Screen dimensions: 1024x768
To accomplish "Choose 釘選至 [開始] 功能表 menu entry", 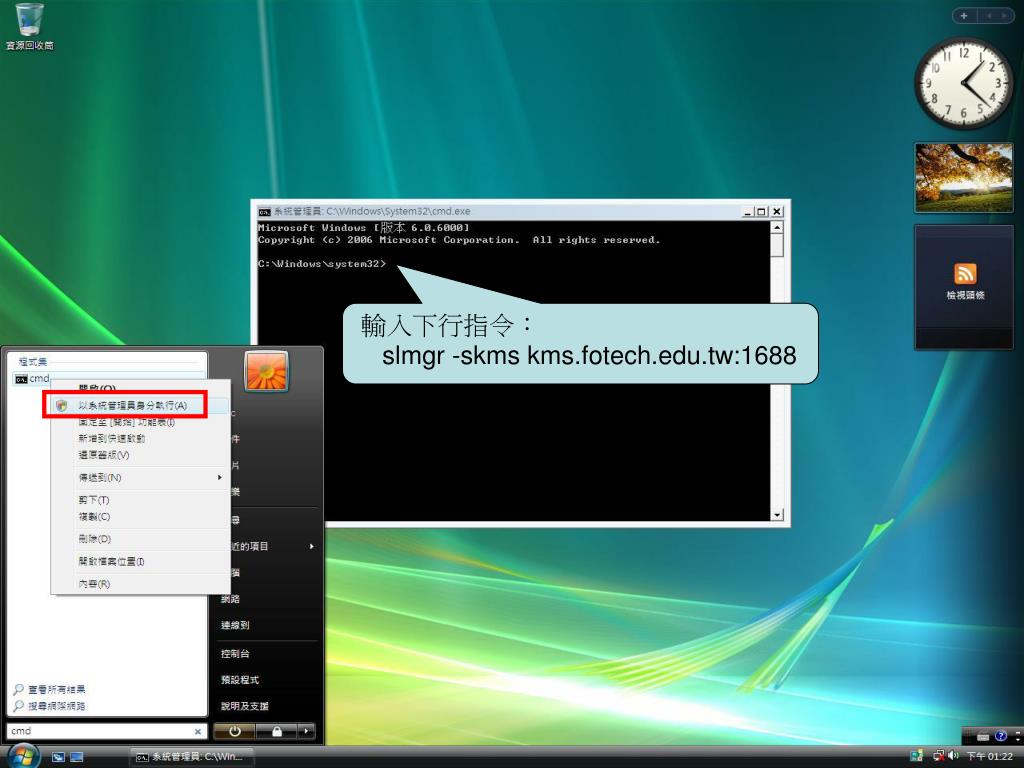I will coord(127,423).
